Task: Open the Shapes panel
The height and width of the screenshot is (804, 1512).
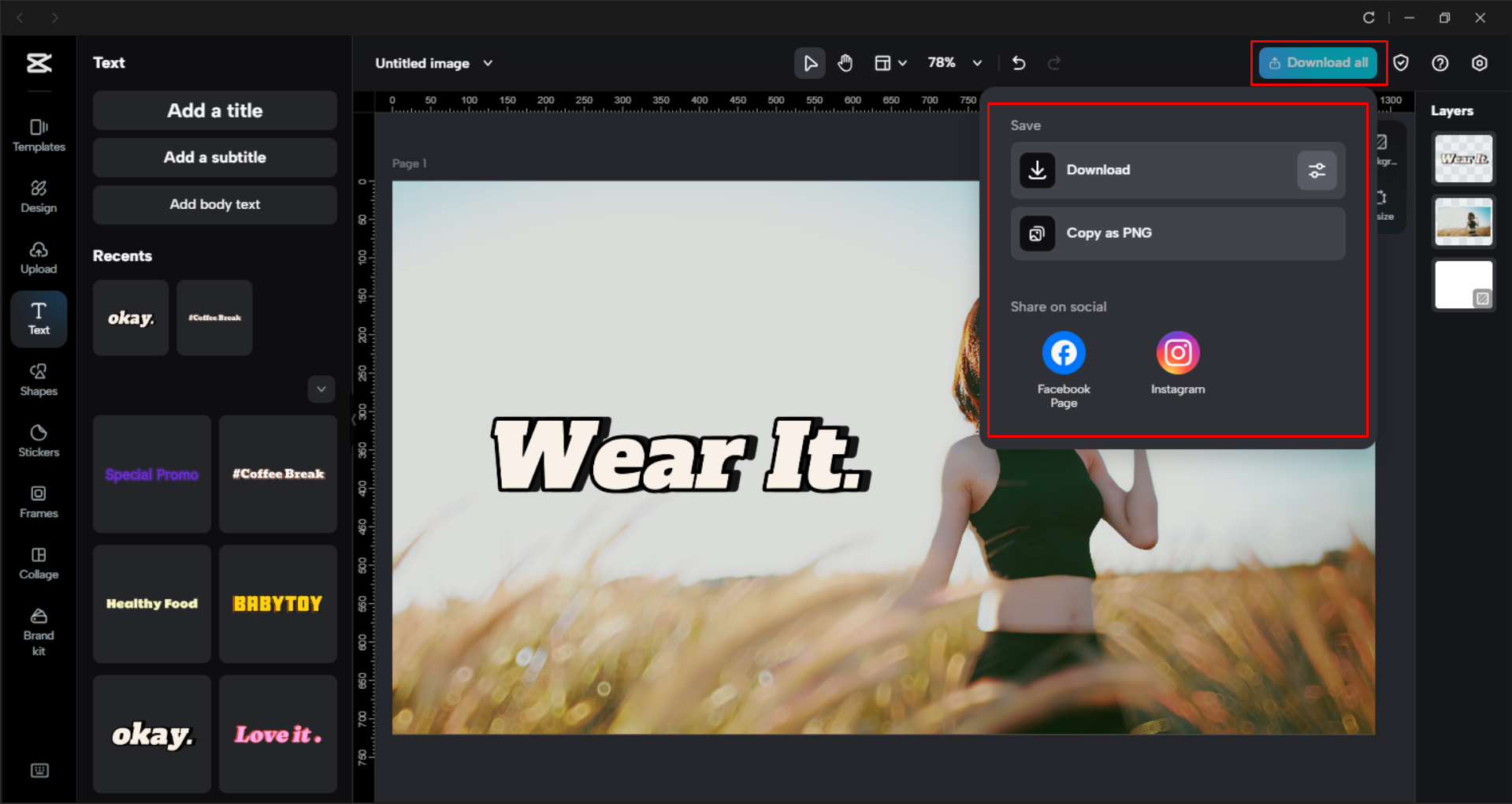Action: tap(38, 379)
